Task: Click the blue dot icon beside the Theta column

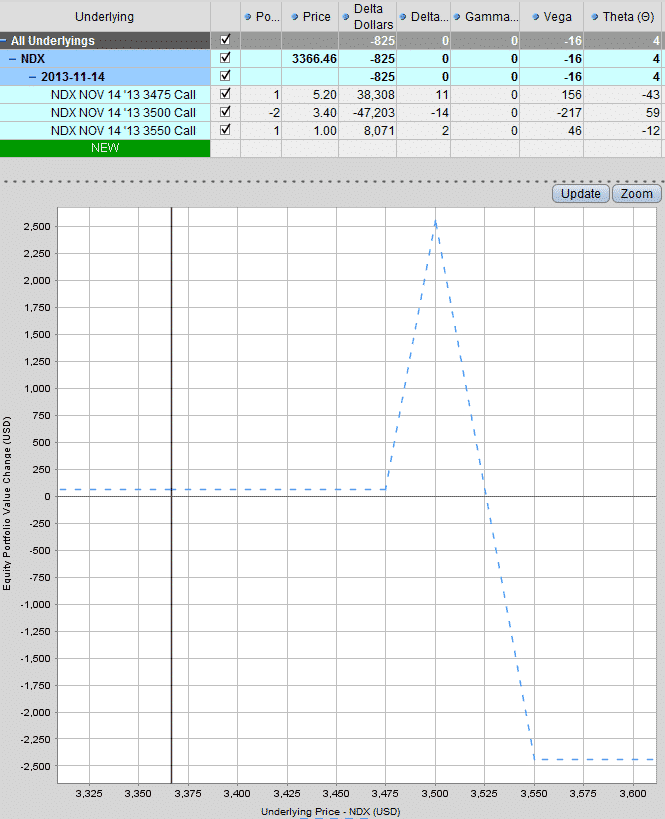Action: click(594, 17)
